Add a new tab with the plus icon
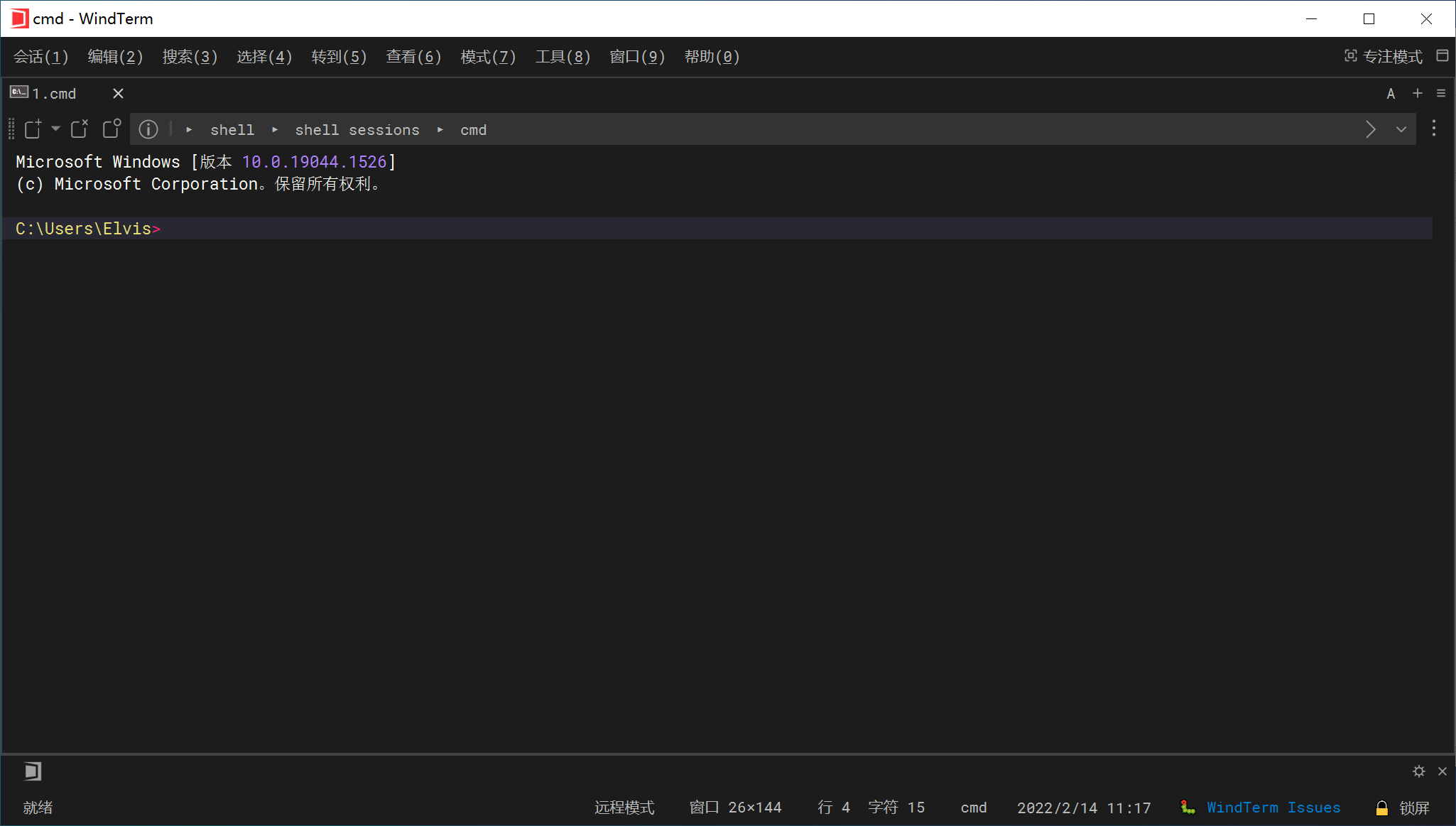 1417,94
